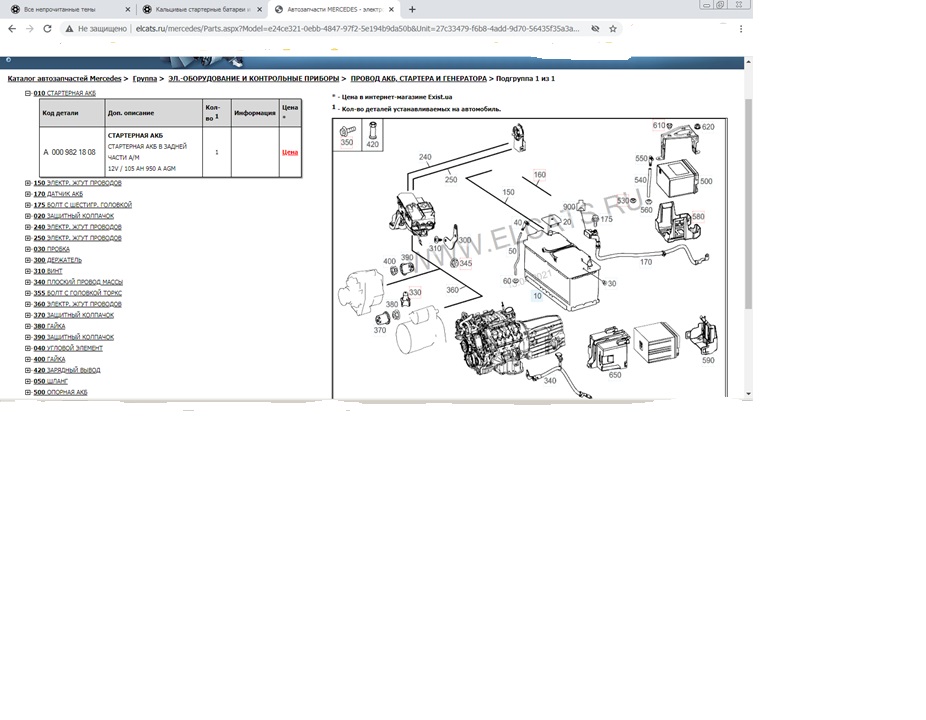Click the browser back arrow
The image size is (926, 720).
tap(12, 29)
